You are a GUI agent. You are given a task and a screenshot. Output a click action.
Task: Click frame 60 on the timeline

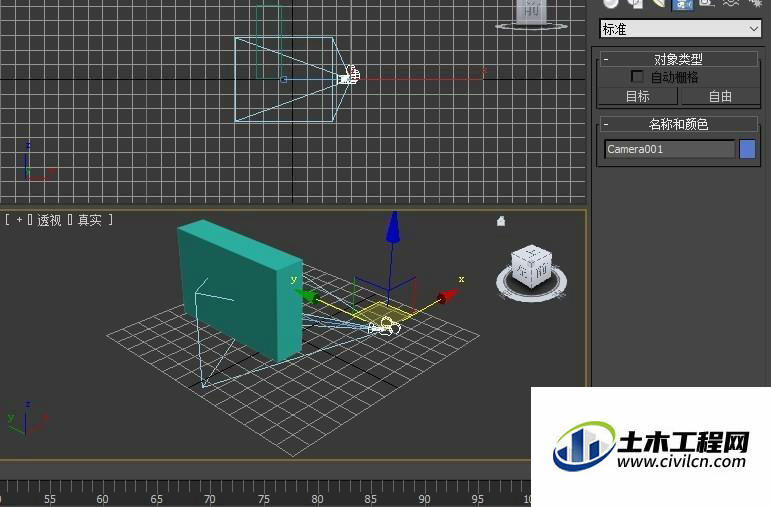click(102, 499)
